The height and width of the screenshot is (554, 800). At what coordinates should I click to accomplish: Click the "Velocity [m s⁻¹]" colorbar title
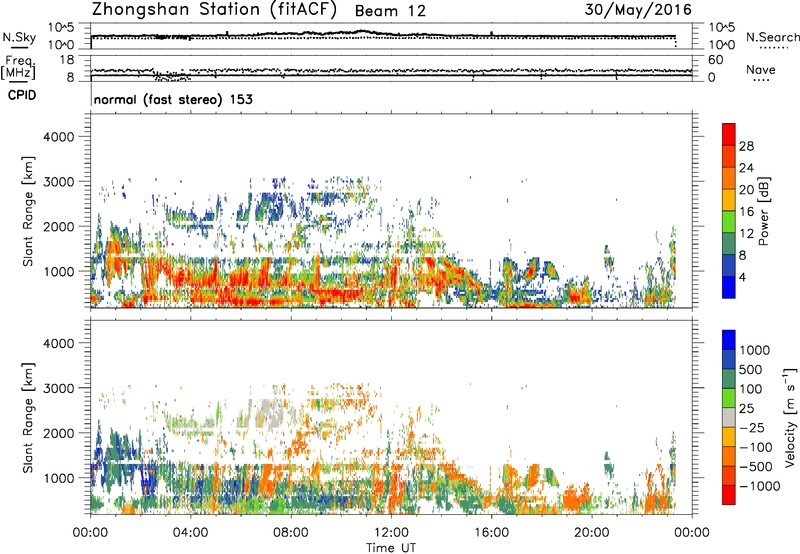click(790, 417)
